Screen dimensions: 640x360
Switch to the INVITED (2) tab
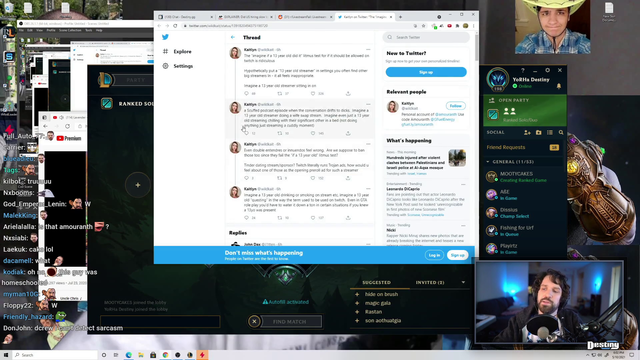pos(430,282)
